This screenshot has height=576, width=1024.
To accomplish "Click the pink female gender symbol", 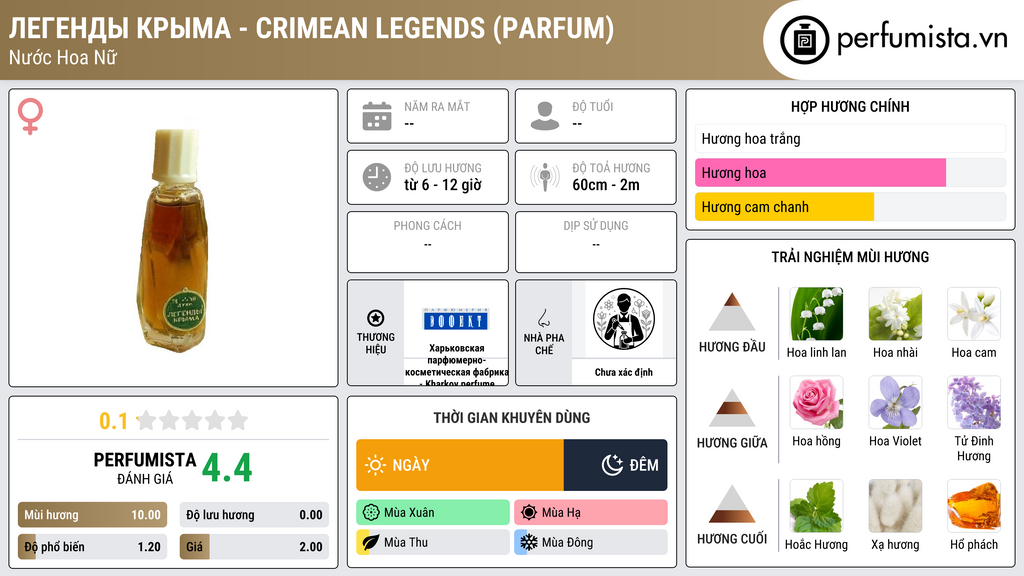I will [x=30, y=116].
